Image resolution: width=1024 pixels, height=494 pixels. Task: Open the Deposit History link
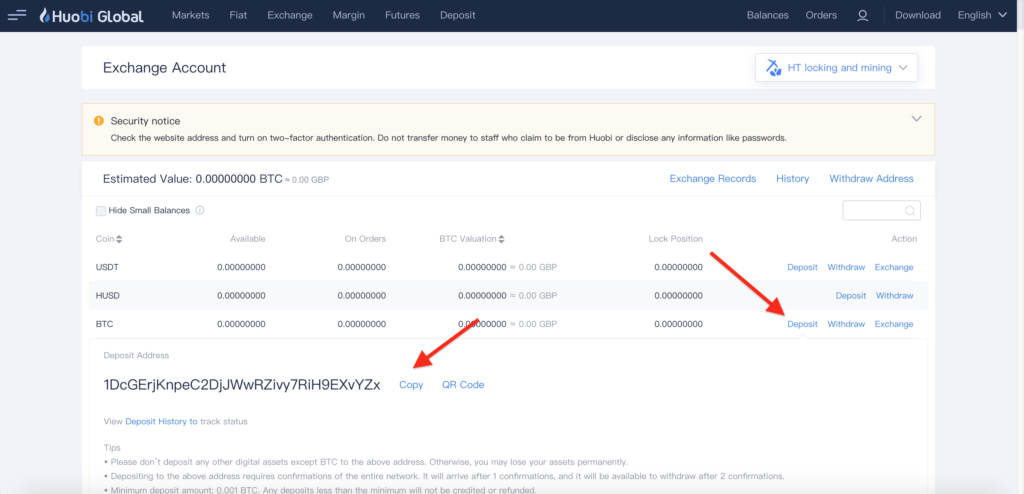(161, 421)
